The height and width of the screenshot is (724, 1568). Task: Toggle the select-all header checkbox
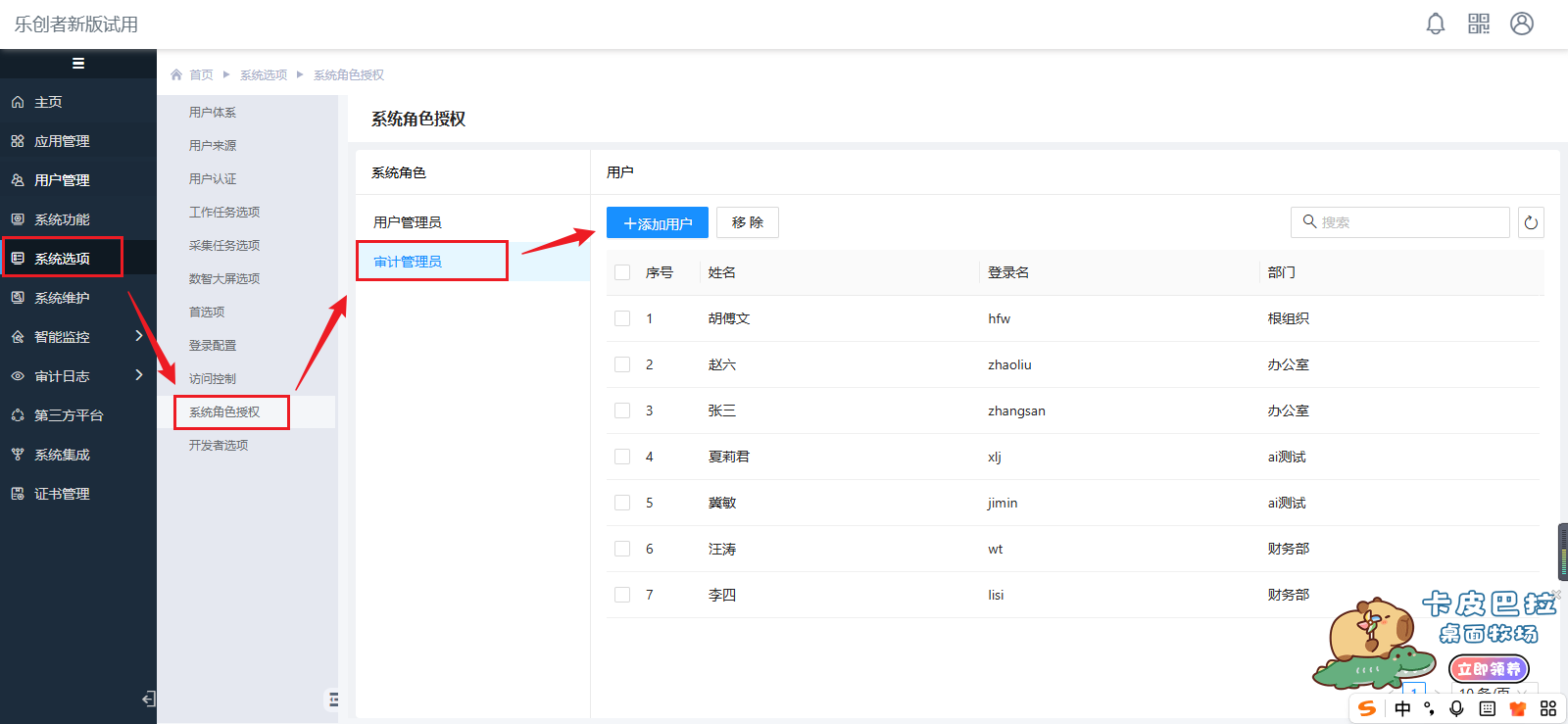pyautogui.click(x=622, y=272)
